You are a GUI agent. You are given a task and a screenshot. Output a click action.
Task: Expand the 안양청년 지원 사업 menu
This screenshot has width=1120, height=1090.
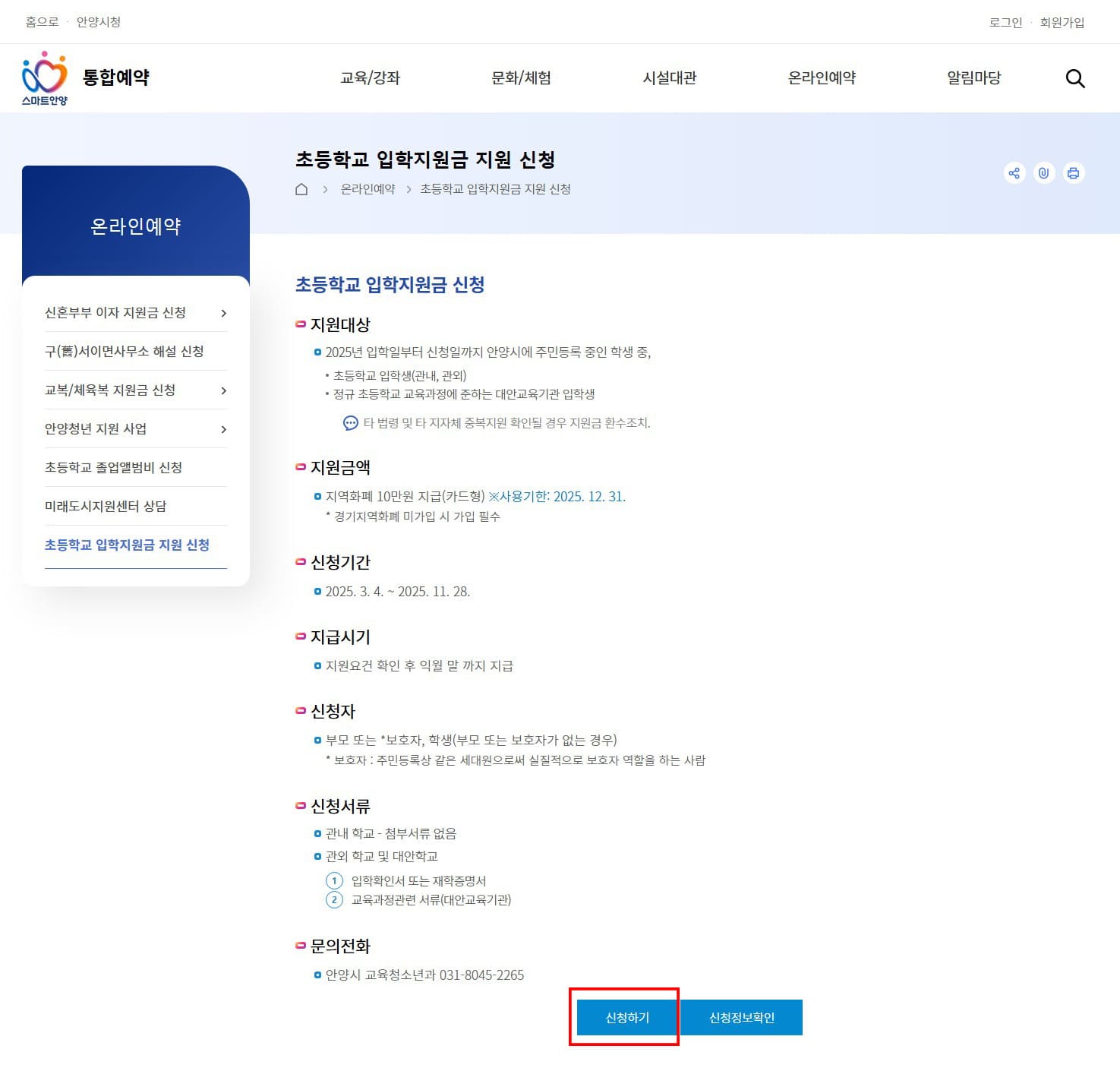click(x=223, y=429)
